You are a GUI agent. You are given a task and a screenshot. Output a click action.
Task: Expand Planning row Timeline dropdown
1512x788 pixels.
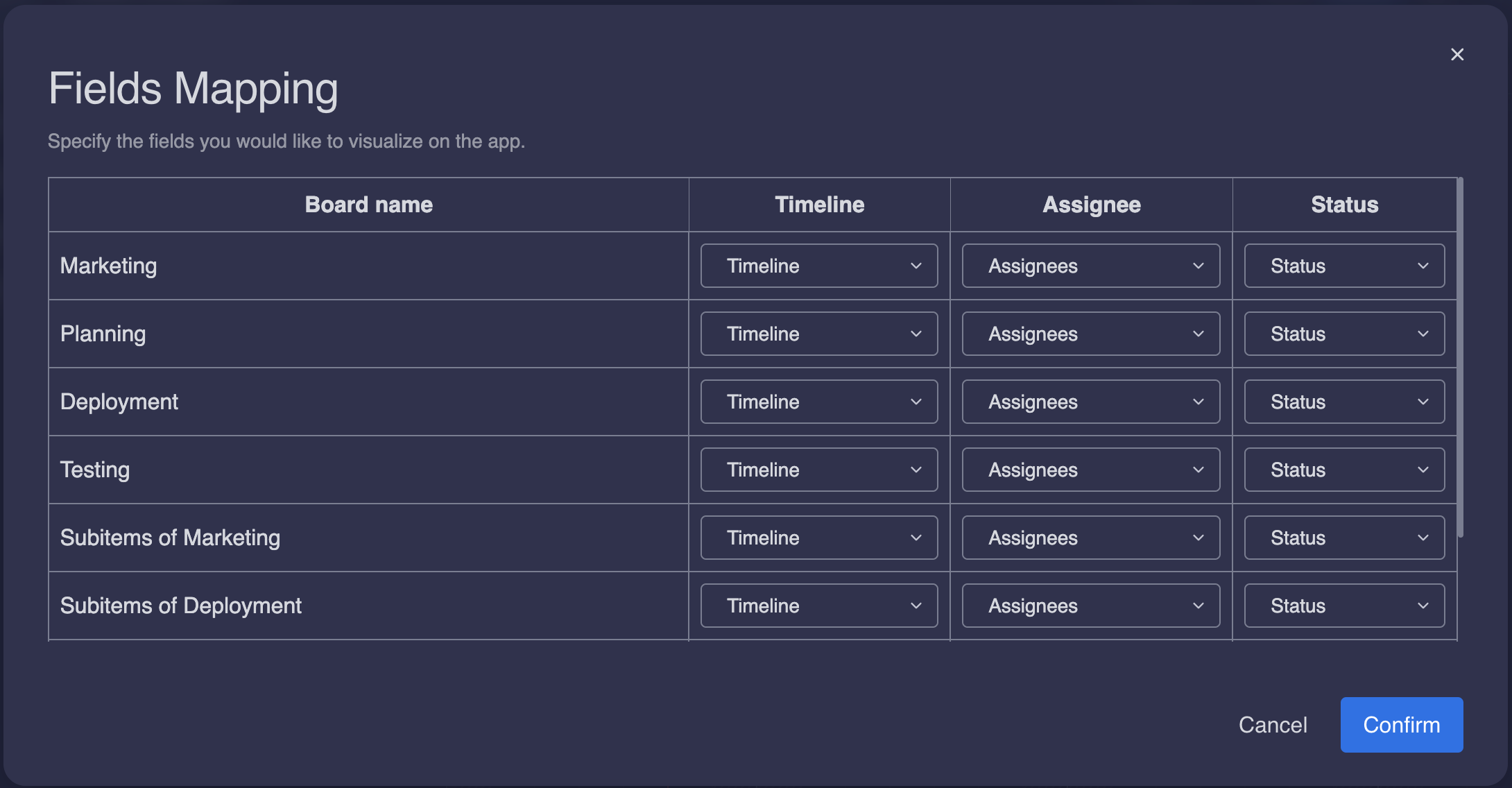(819, 334)
